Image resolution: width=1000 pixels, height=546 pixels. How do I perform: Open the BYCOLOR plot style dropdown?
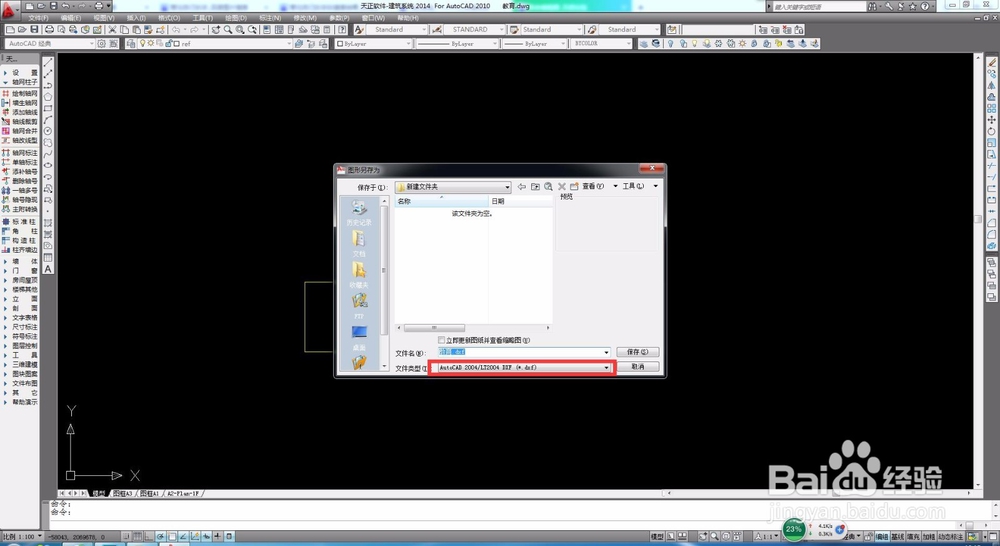(x=601, y=43)
